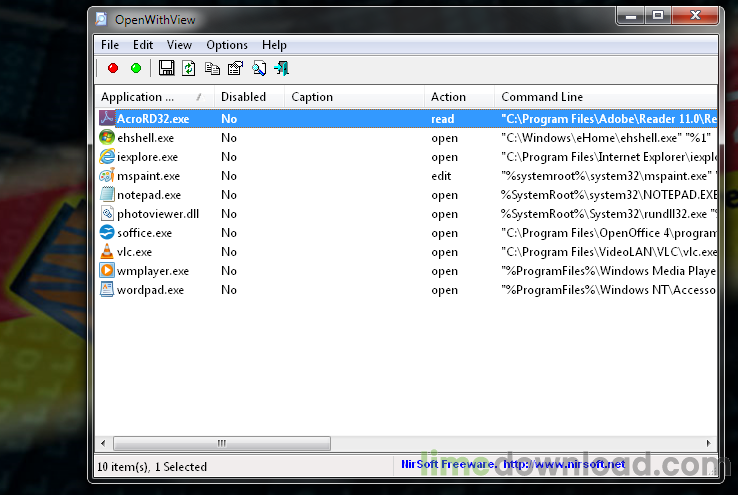Select the wmplayer.exe entry
The width and height of the screenshot is (738, 495).
coord(152,271)
